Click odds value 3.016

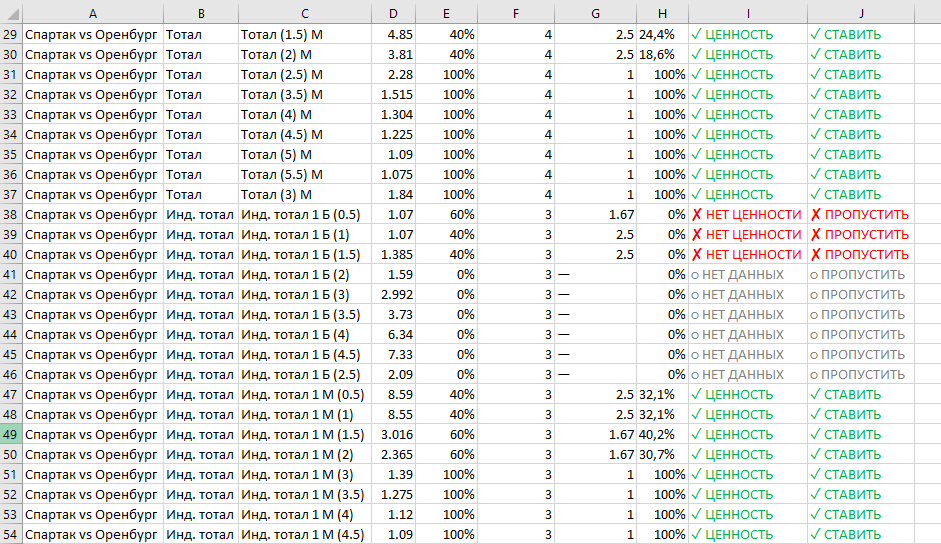pos(397,434)
